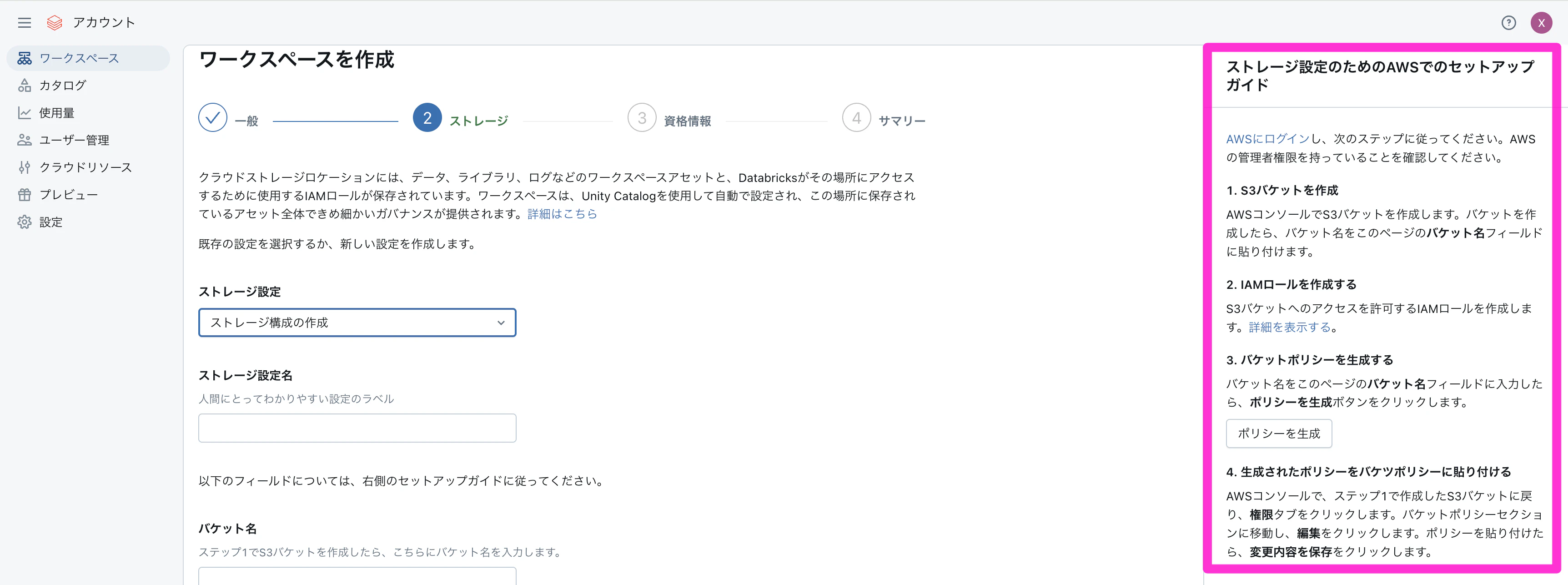This screenshot has width=1568, height=585.
Task: Click the バケット名 input field
Action: tap(357, 576)
